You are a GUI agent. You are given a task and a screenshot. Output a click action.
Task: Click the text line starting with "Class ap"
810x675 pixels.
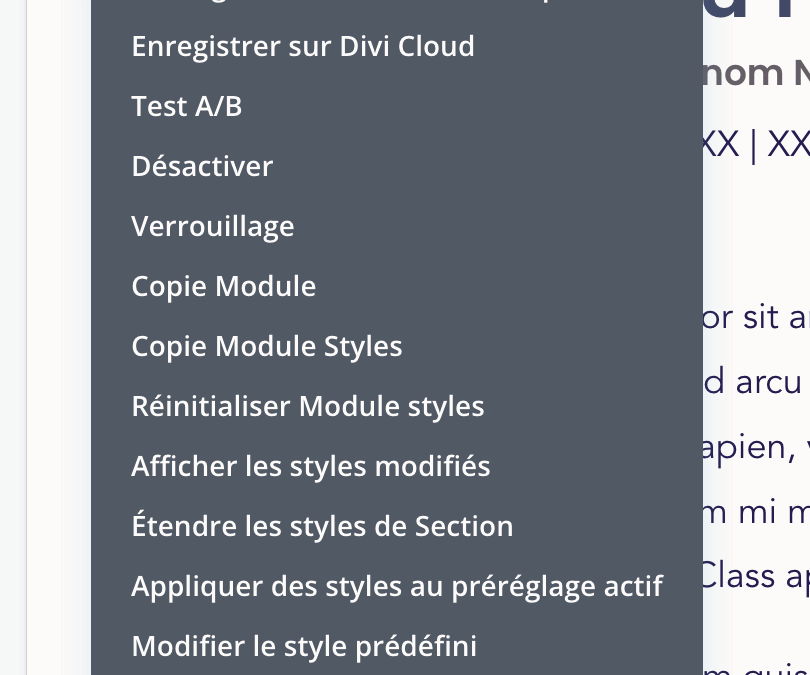pos(757,575)
